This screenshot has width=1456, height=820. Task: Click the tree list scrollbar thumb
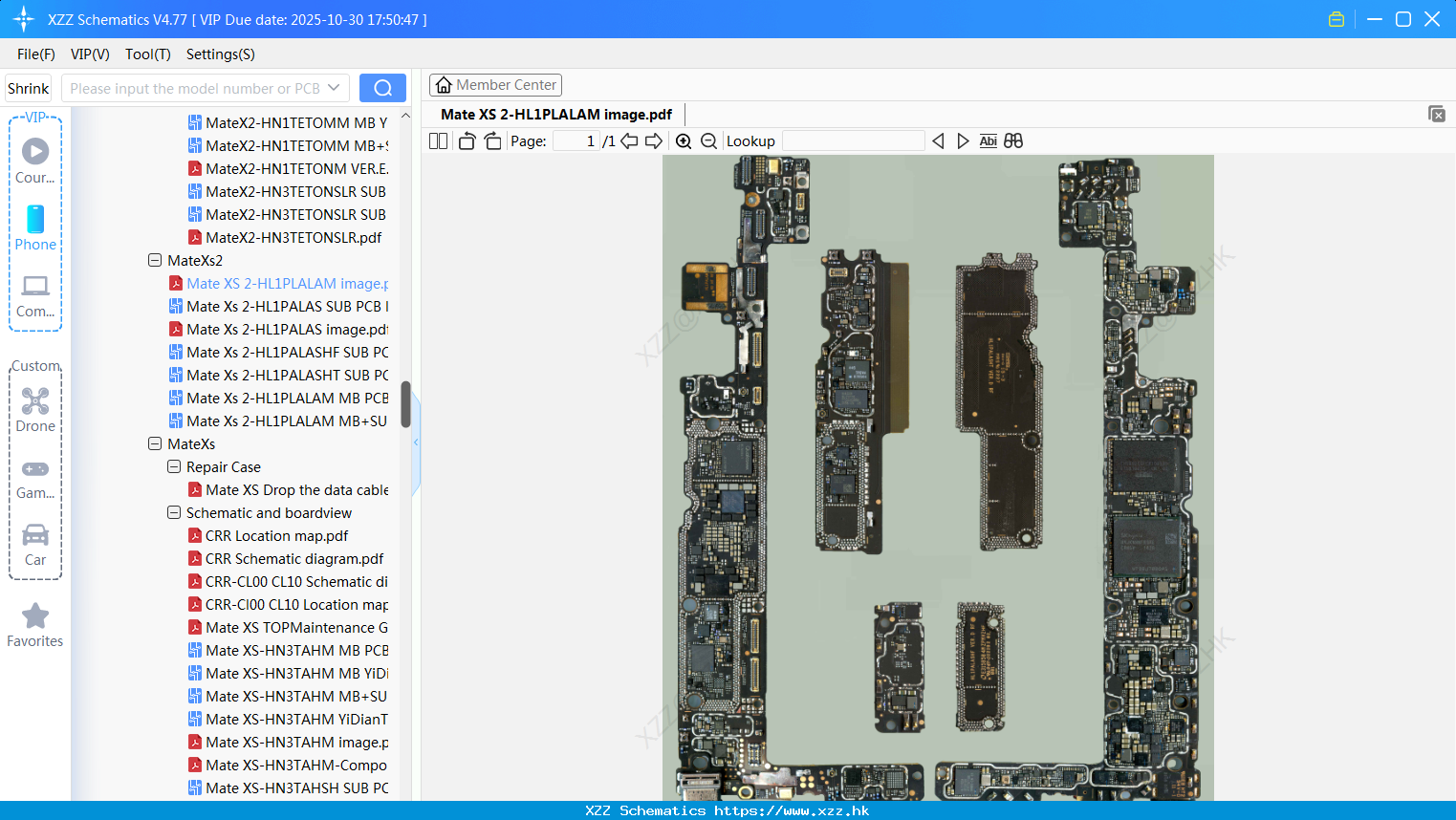click(x=405, y=404)
